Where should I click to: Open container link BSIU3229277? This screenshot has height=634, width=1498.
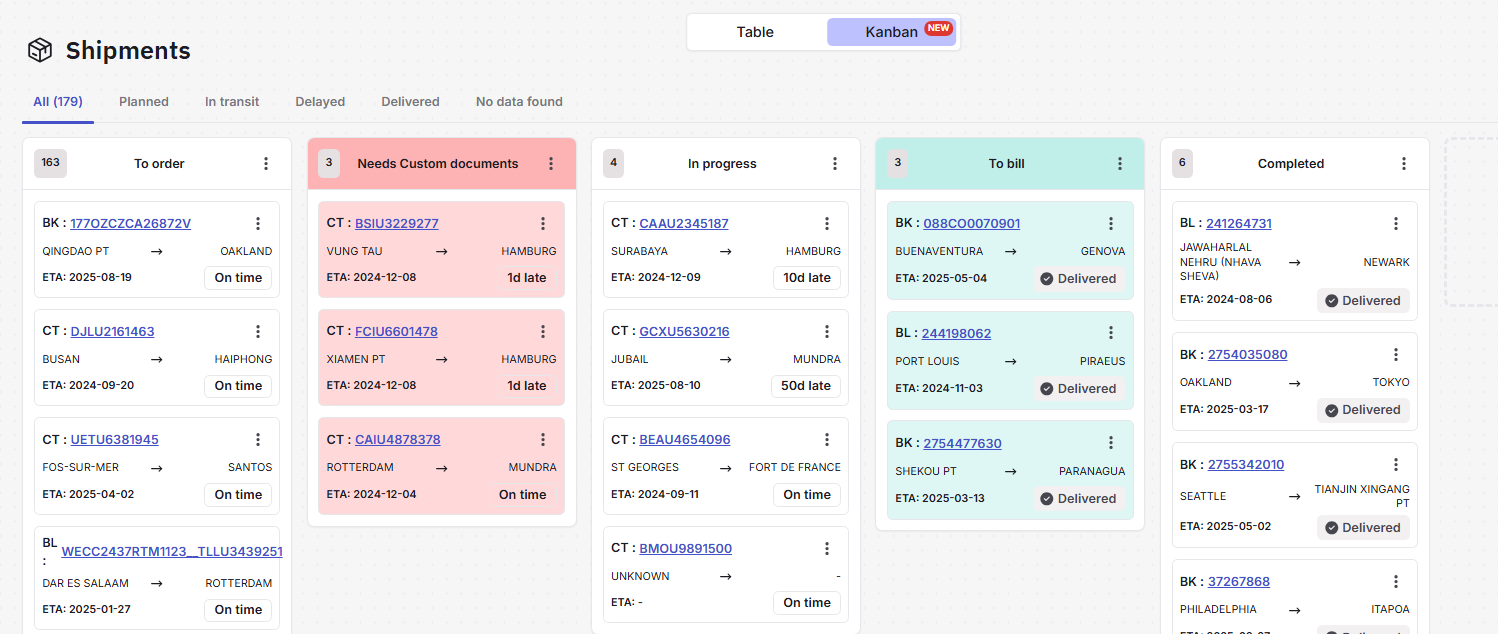click(397, 223)
